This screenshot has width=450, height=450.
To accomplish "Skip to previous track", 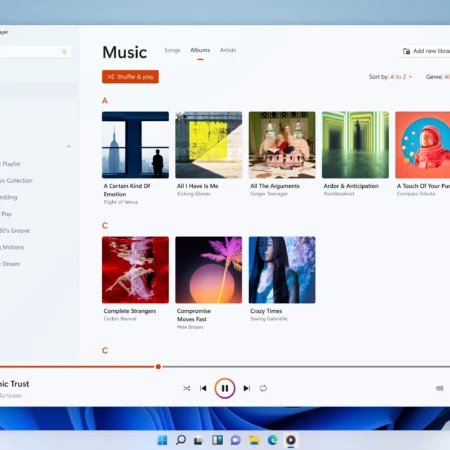I will pyautogui.click(x=203, y=388).
